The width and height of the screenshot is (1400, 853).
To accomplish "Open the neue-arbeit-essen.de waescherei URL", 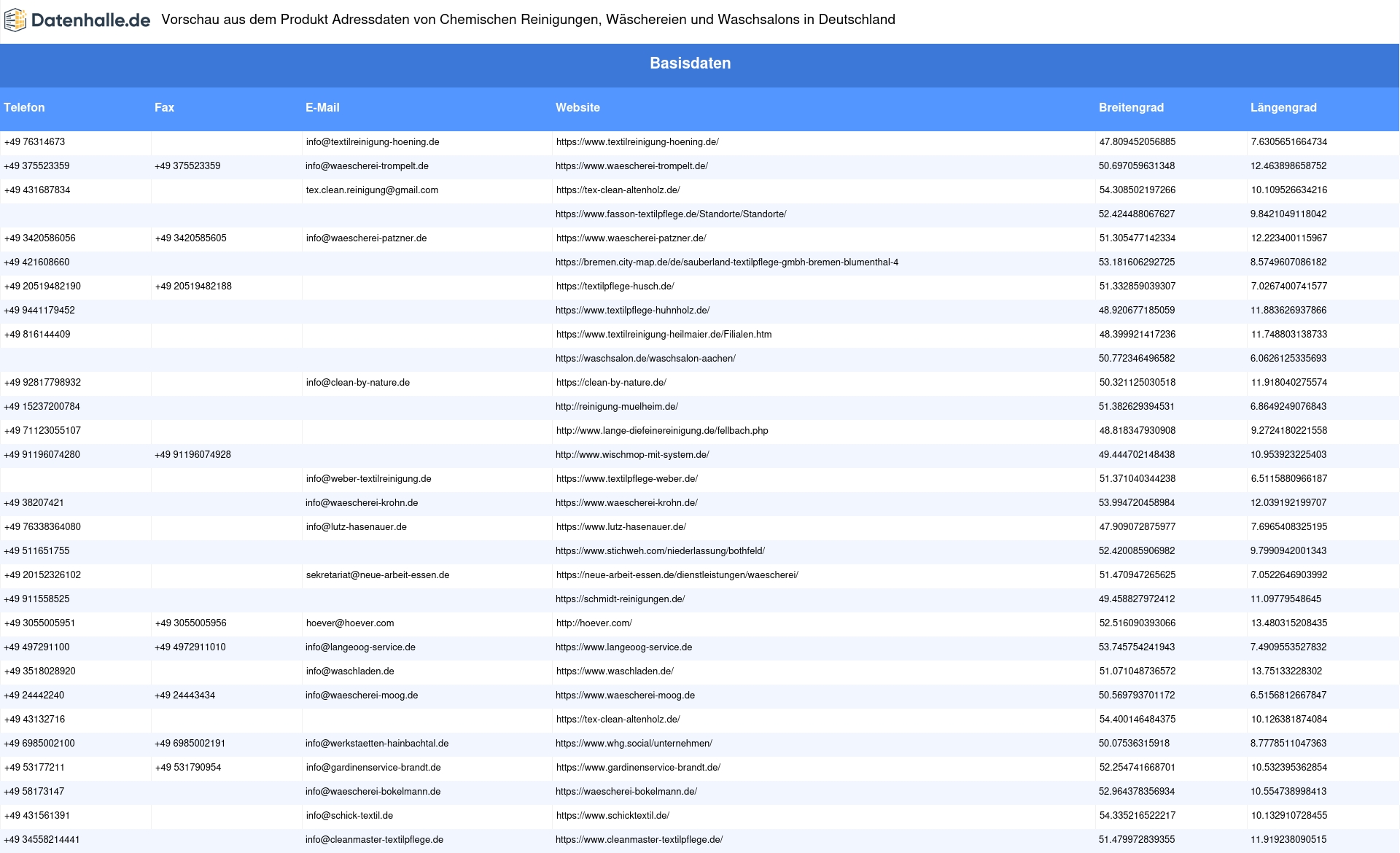I will 677,575.
